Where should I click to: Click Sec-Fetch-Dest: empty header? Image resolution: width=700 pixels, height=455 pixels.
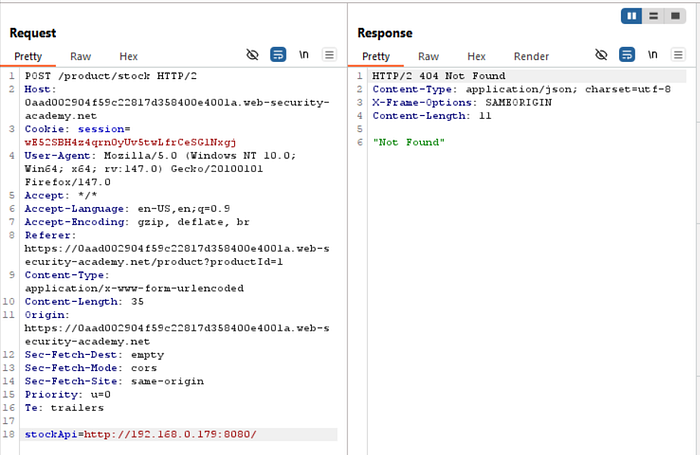(94, 355)
